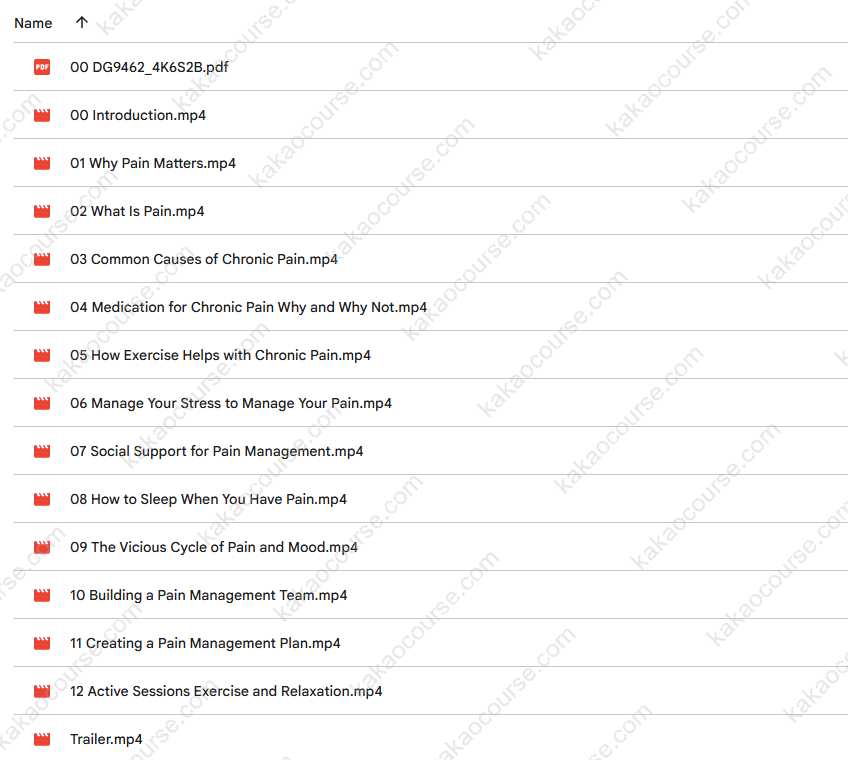Open 12 Active Sessions Exercise and Relaxation
The height and width of the screenshot is (760, 848).
(x=226, y=691)
